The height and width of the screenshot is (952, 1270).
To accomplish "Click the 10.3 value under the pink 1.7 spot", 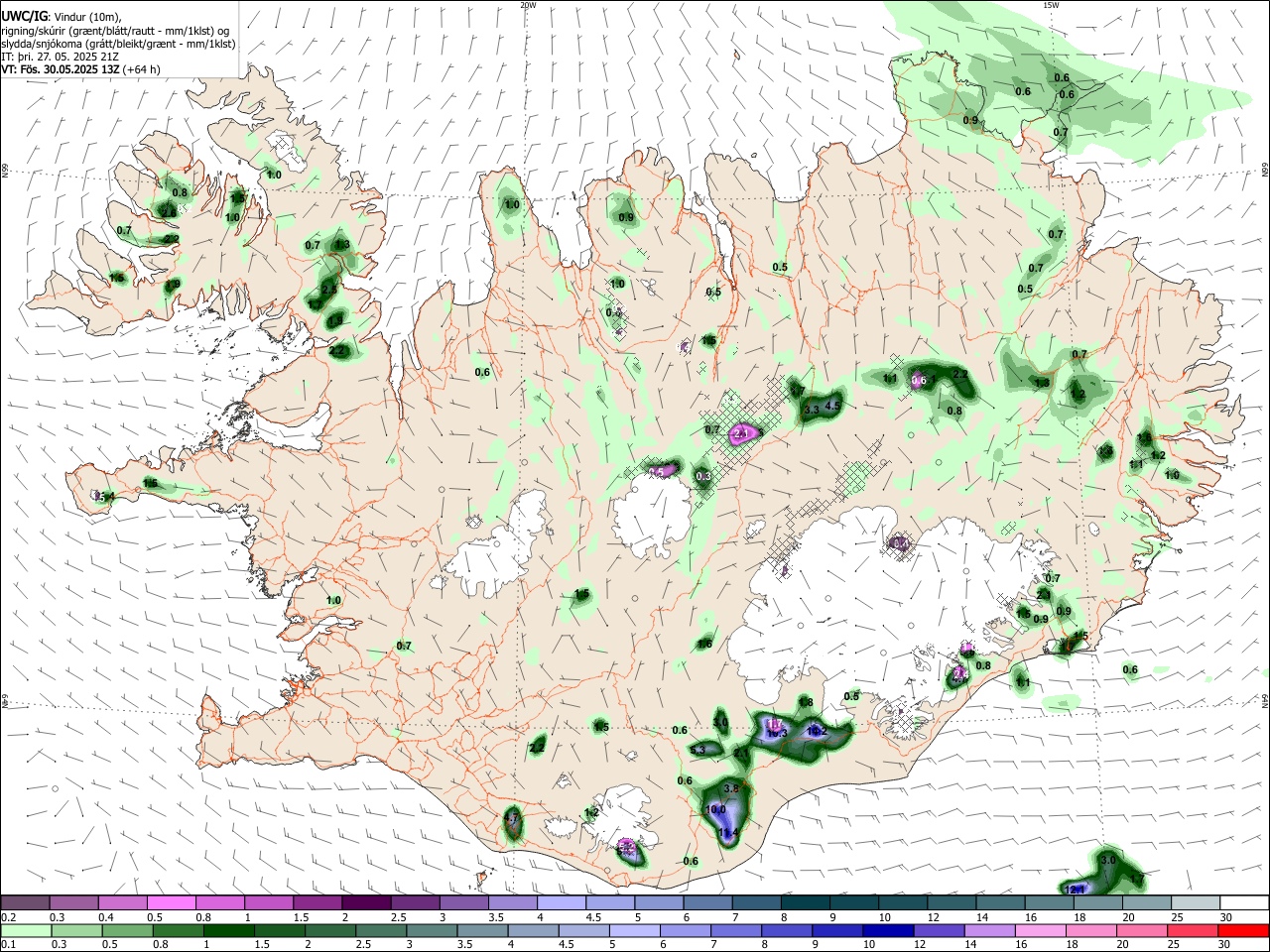I will [776, 734].
